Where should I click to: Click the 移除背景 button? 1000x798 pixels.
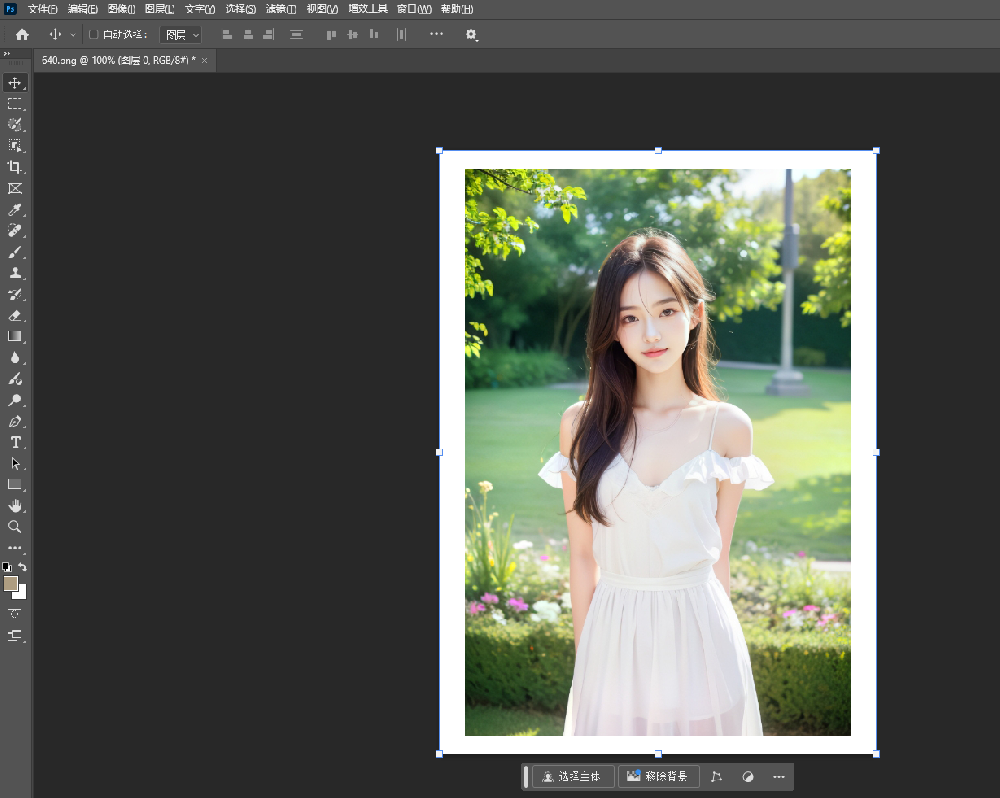[658, 776]
